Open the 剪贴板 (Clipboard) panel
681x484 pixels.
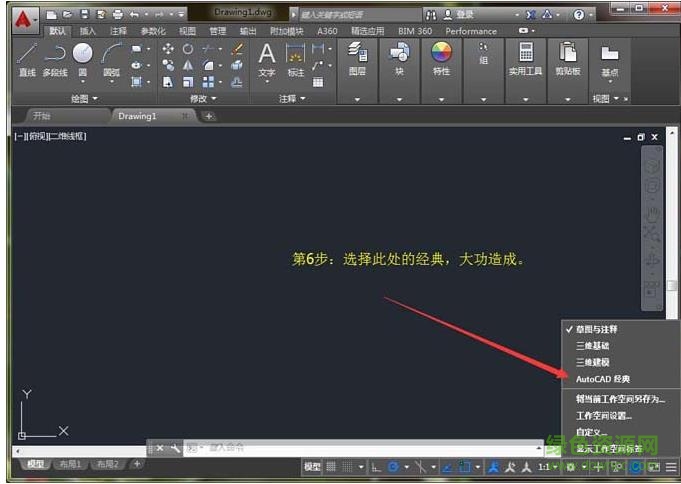[x=568, y=59]
